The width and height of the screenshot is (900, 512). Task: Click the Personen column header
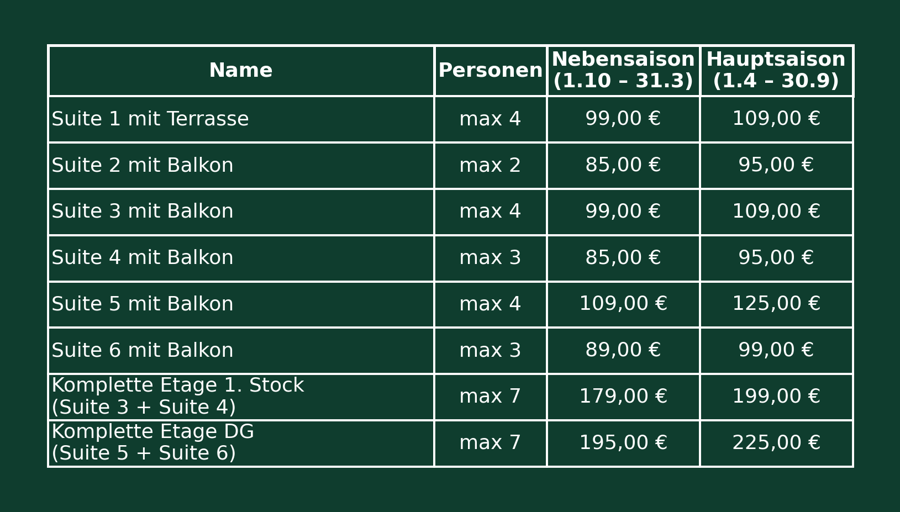coord(490,71)
